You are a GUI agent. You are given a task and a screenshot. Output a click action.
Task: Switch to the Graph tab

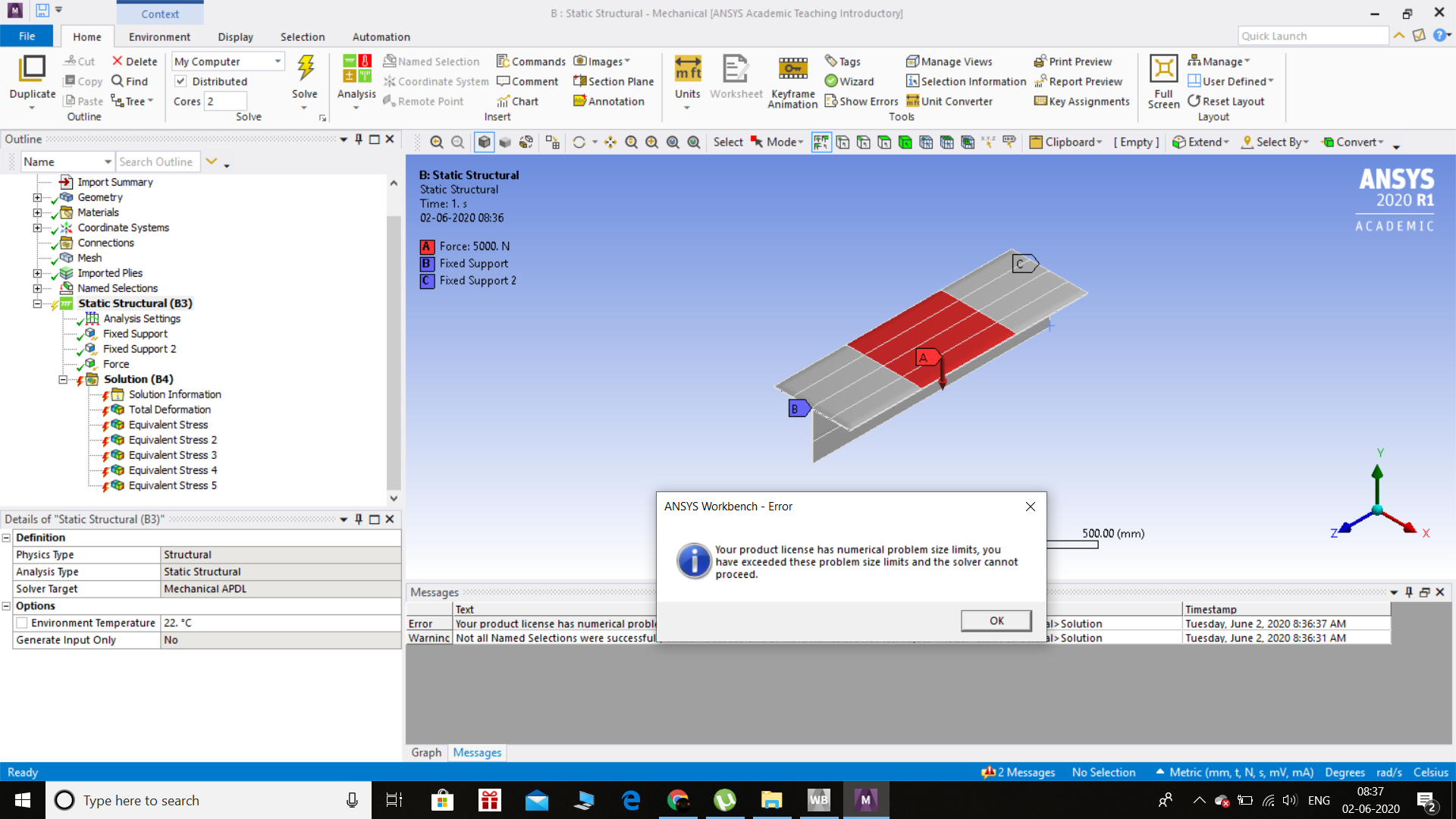426,752
